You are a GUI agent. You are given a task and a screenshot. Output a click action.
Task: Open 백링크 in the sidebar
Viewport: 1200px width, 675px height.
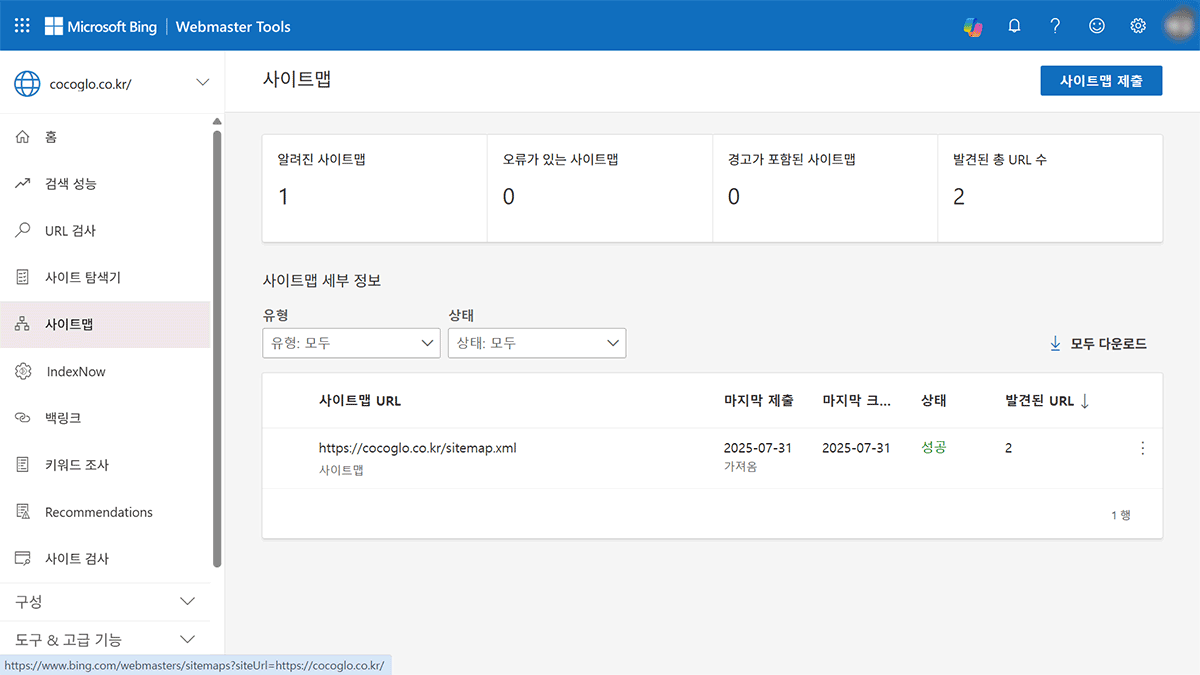pyautogui.click(x=105, y=418)
